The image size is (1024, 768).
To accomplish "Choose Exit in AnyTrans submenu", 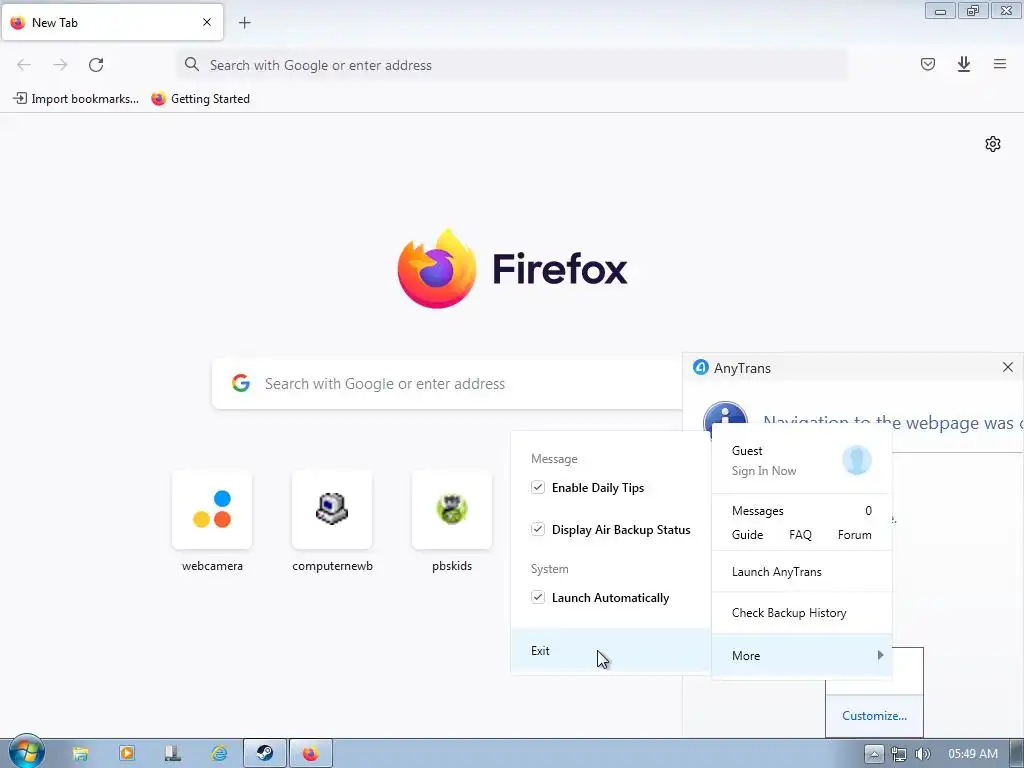I will tap(611, 650).
